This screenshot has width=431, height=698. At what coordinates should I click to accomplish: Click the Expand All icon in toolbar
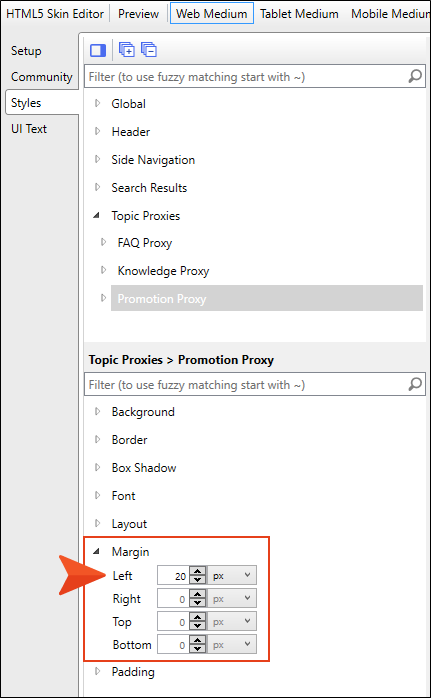coord(127,50)
